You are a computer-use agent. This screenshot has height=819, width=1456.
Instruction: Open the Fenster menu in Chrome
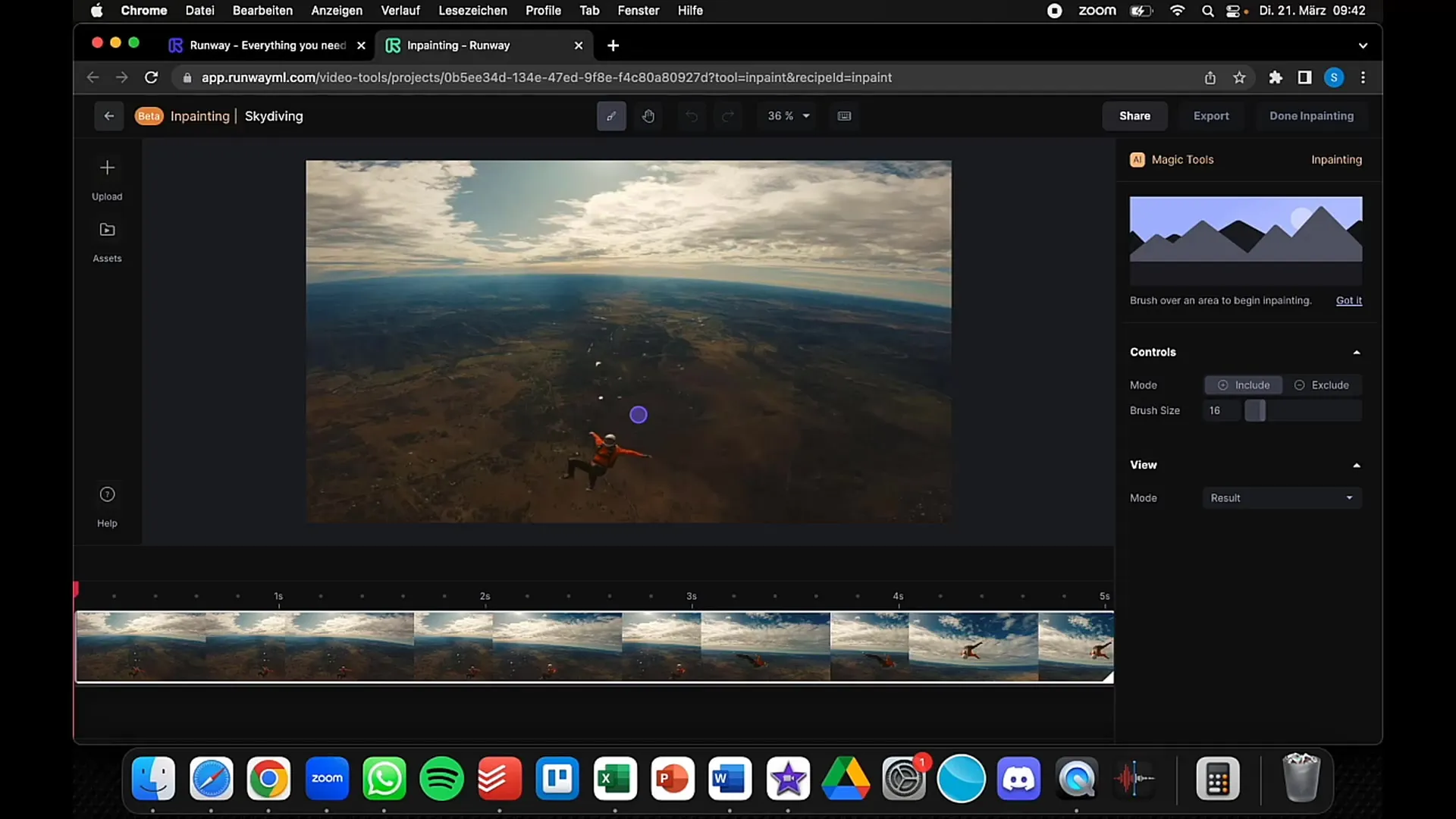pos(638,11)
